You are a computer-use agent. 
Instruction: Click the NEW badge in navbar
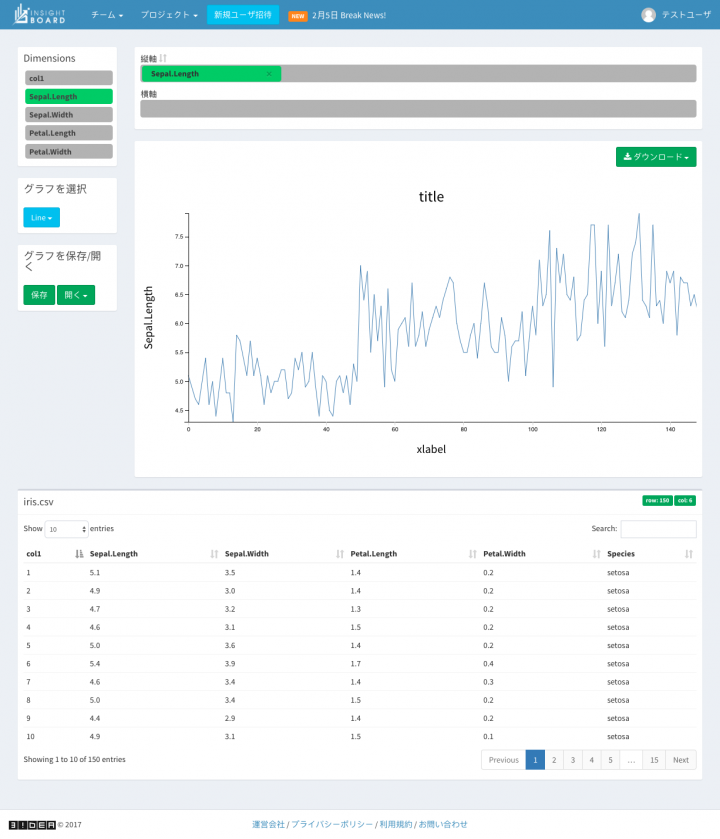point(297,16)
